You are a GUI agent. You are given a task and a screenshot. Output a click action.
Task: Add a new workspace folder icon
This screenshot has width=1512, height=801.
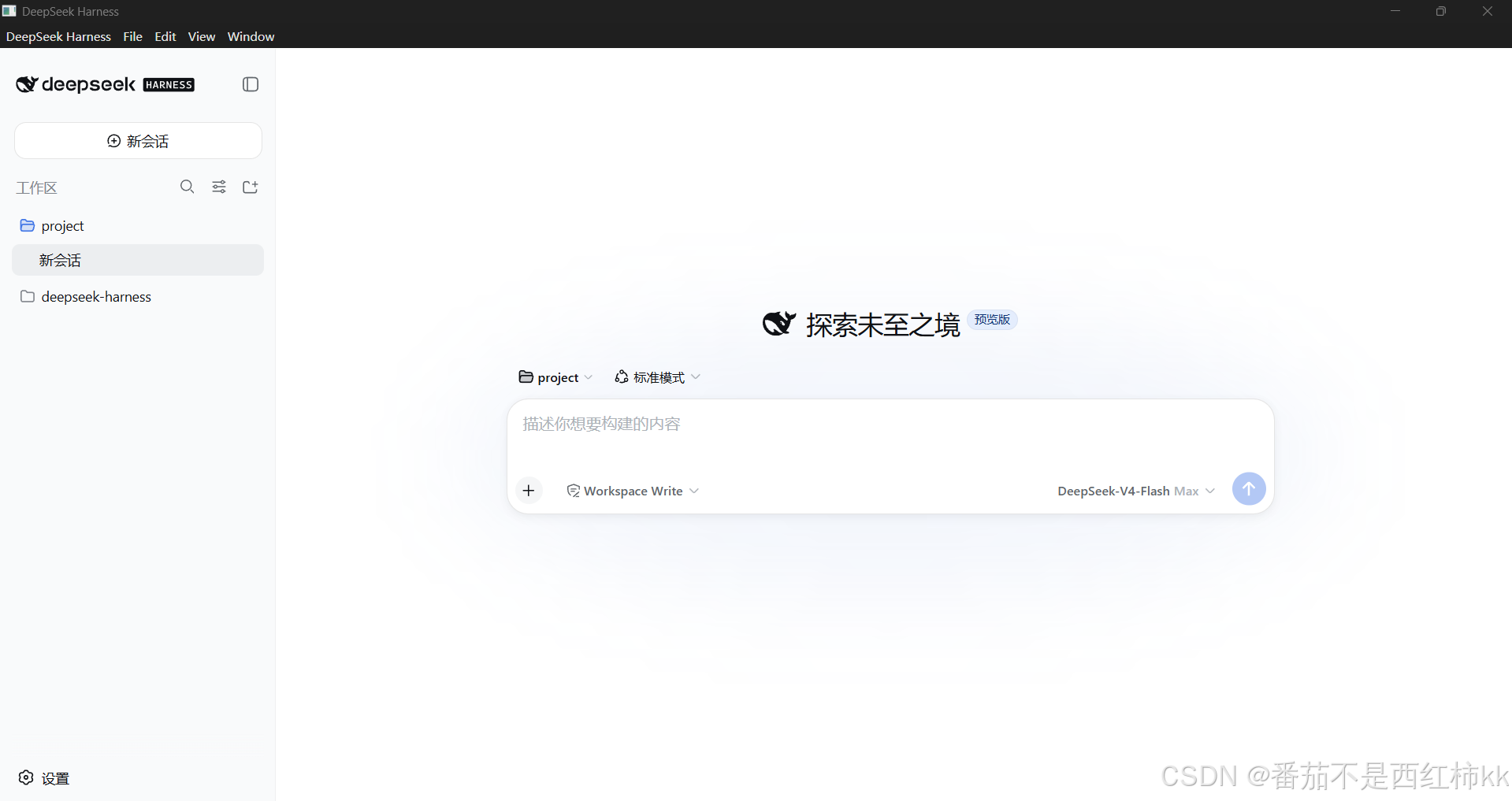click(251, 187)
